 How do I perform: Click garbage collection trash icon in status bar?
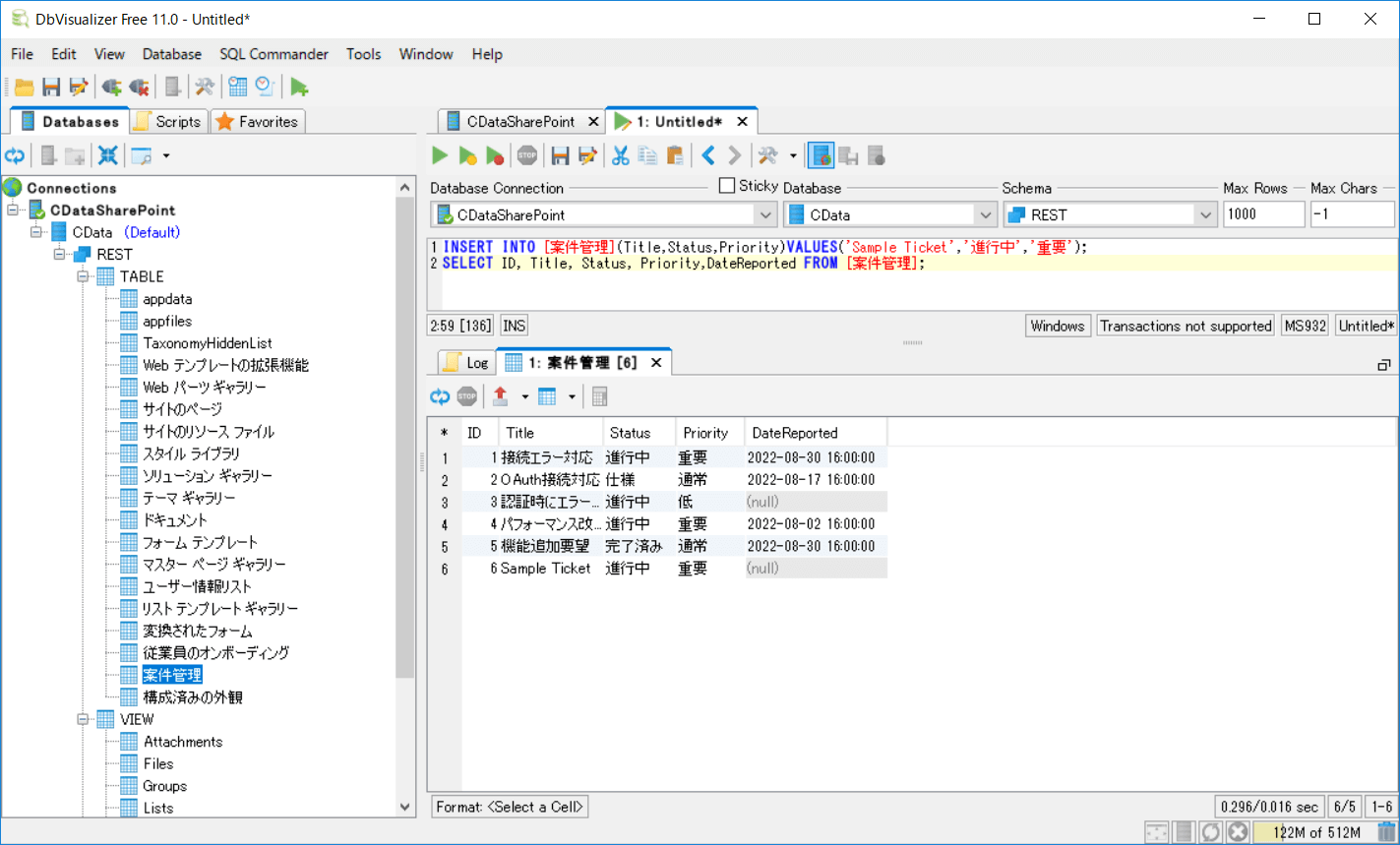coord(1386,832)
